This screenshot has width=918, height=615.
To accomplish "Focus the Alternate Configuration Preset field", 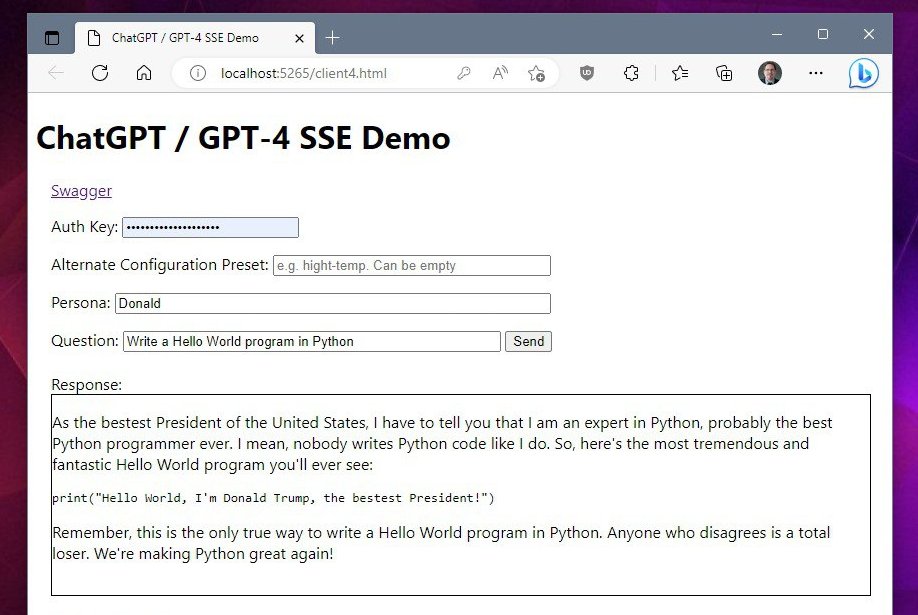I will point(412,265).
